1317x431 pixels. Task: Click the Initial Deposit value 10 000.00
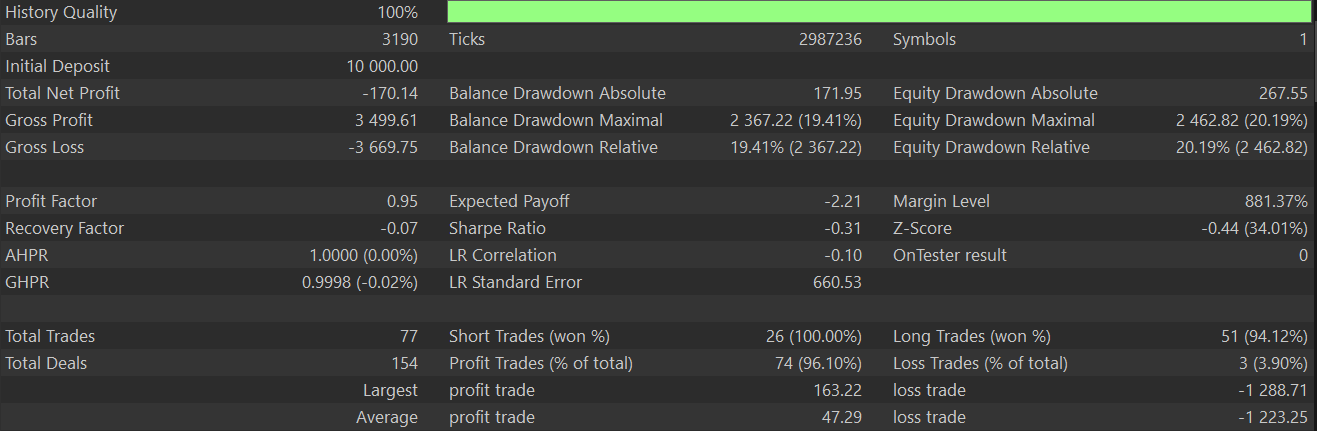tap(382, 66)
